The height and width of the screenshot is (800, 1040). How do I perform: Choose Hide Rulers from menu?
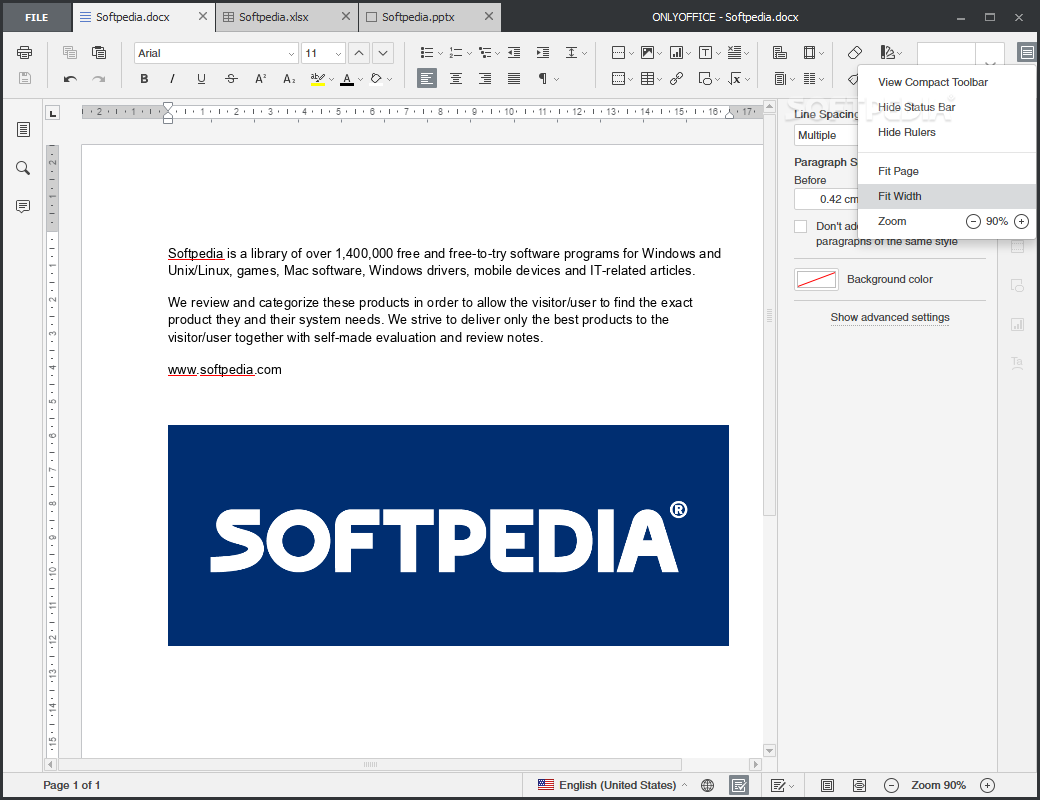coord(946,133)
